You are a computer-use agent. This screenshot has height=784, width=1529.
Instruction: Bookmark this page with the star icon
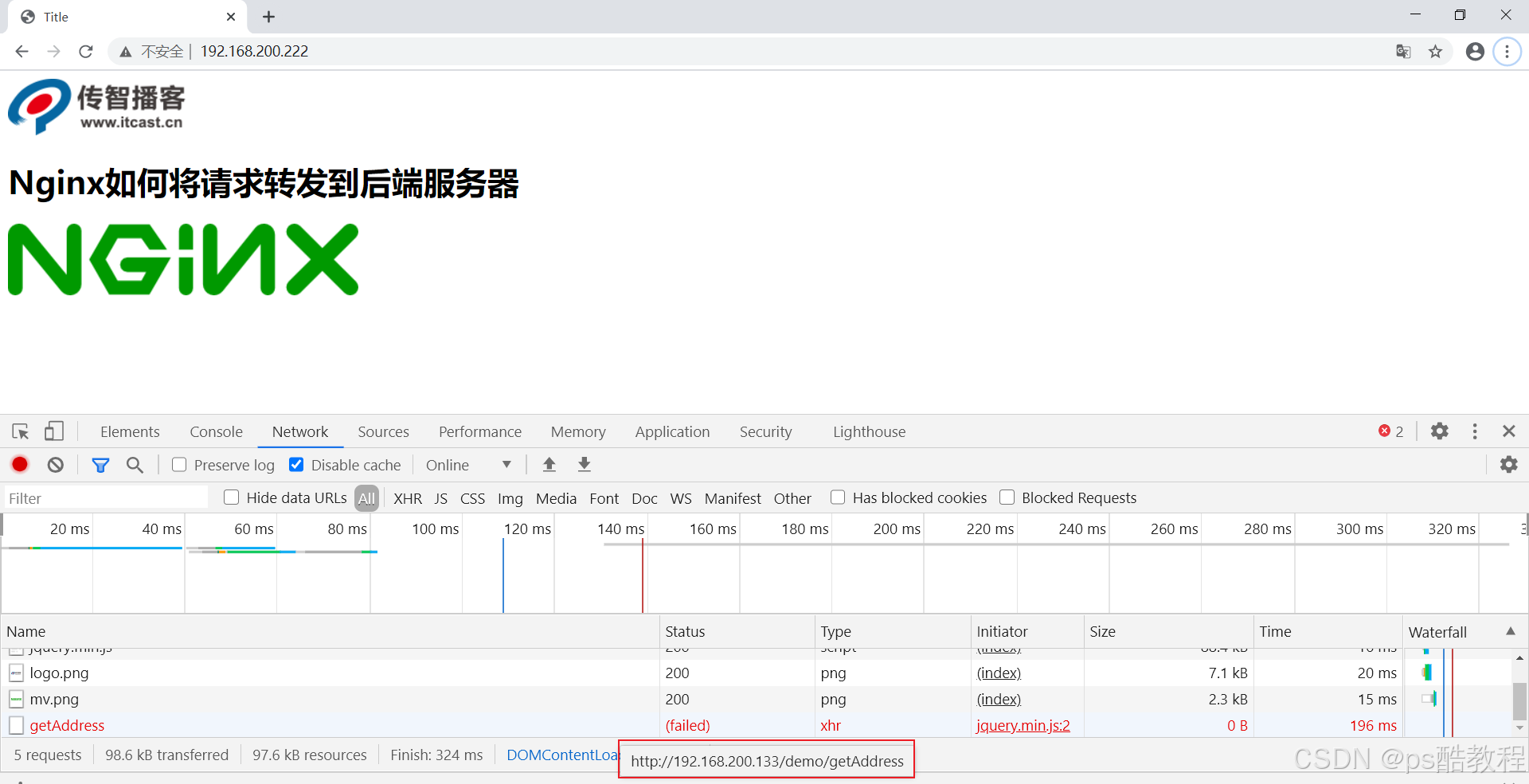pyautogui.click(x=1435, y=52)
